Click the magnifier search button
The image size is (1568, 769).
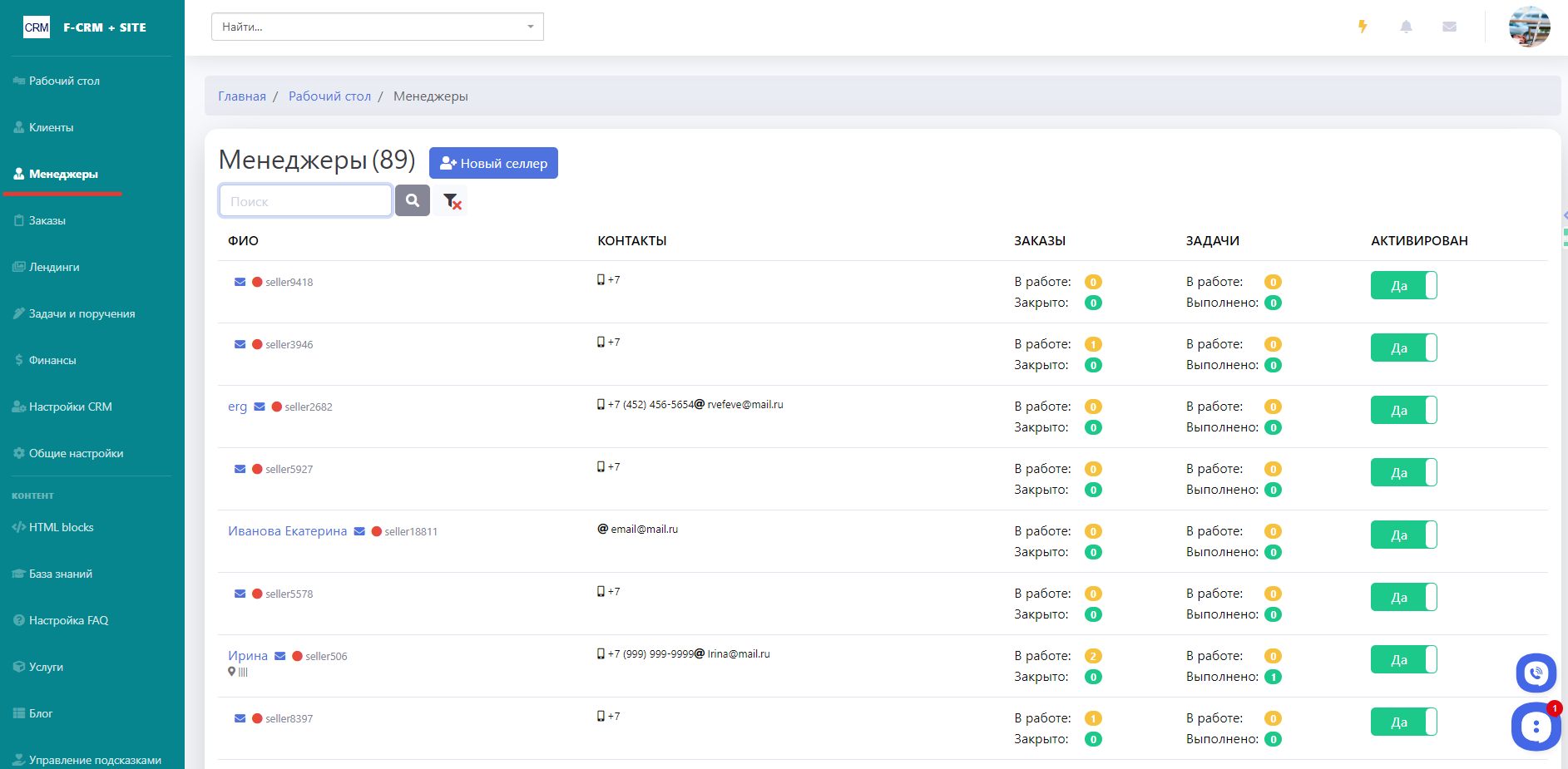412,200
